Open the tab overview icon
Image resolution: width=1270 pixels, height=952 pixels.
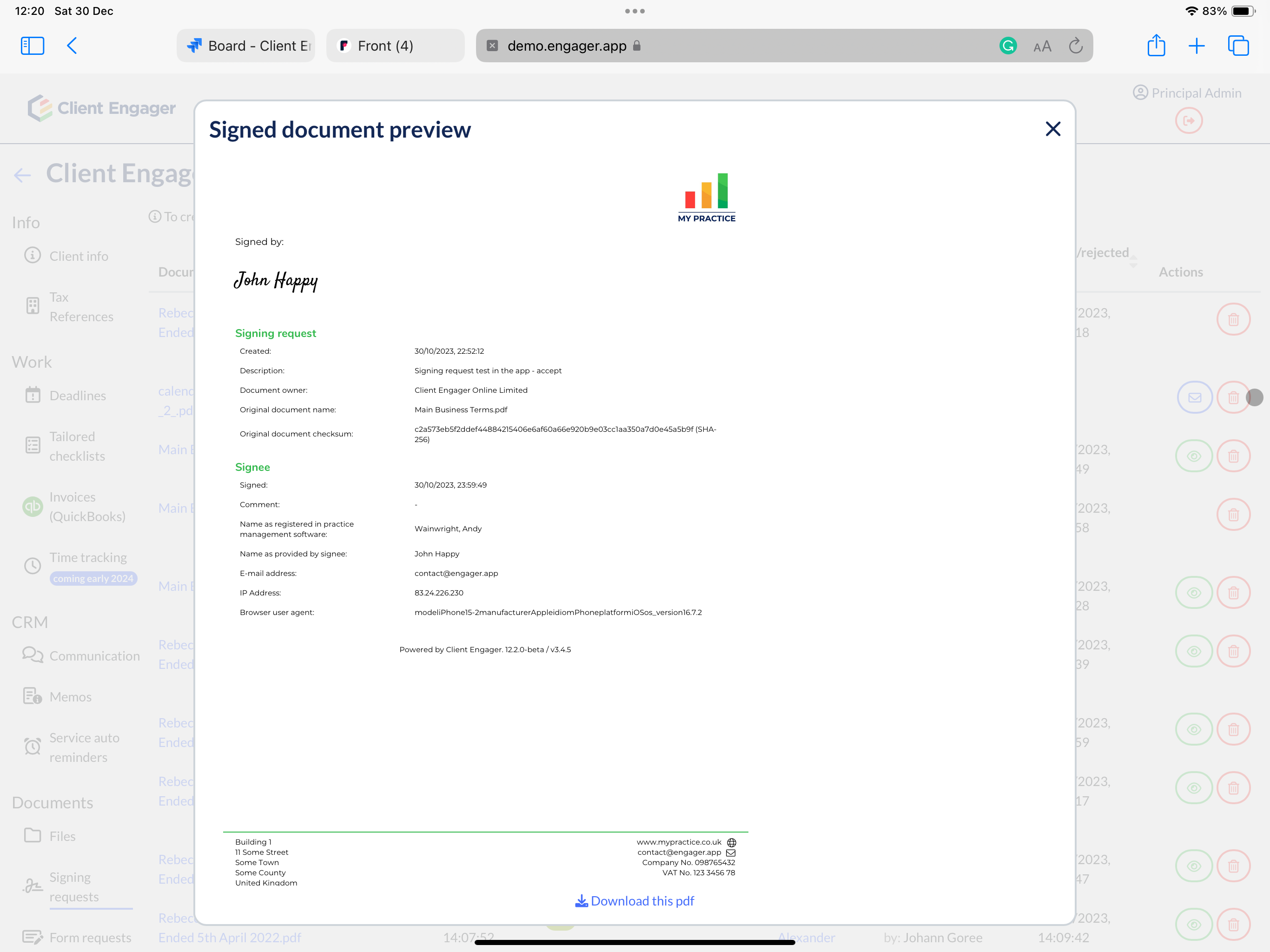1238,46
